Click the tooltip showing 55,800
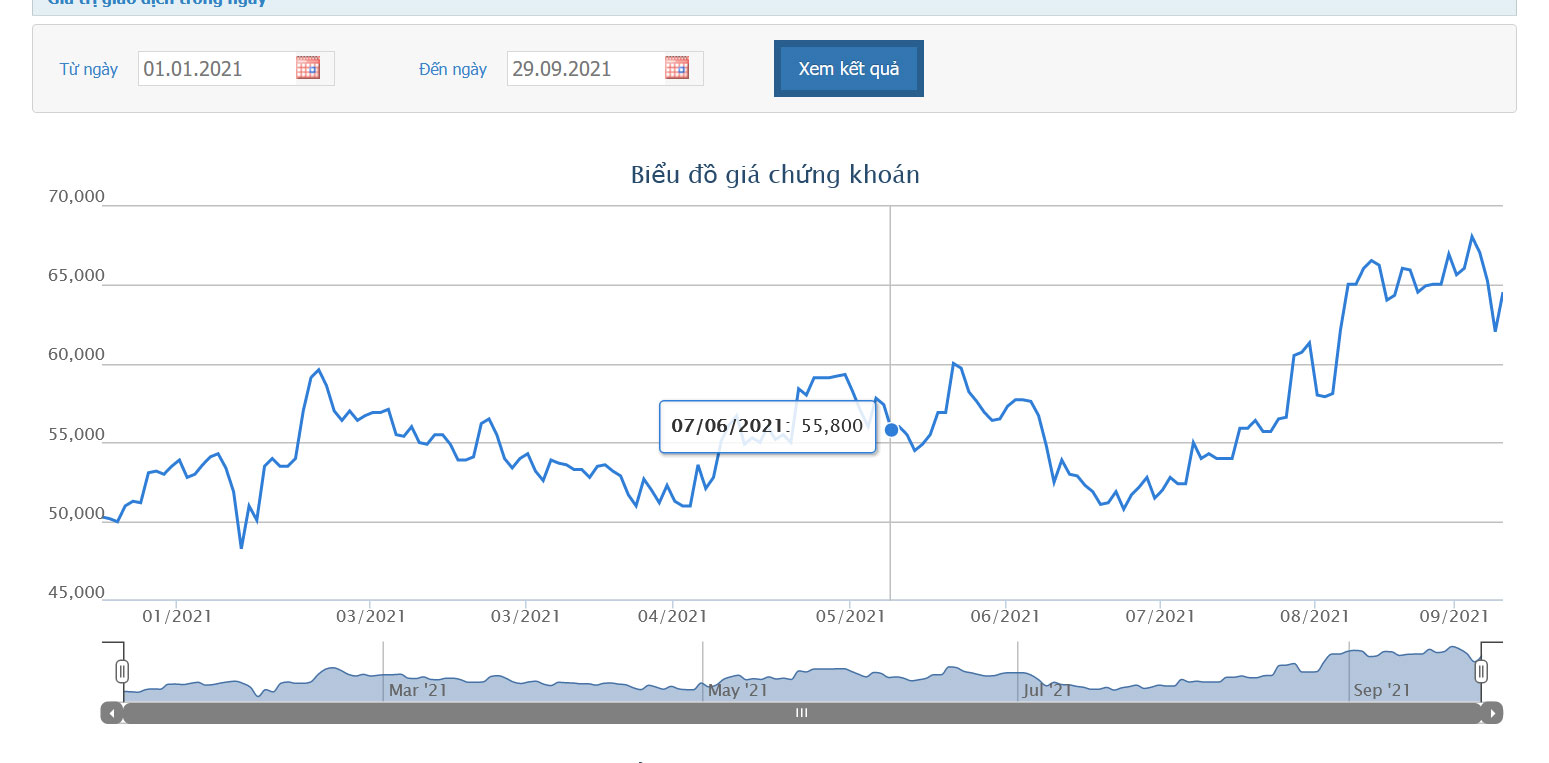 (766, 426)
